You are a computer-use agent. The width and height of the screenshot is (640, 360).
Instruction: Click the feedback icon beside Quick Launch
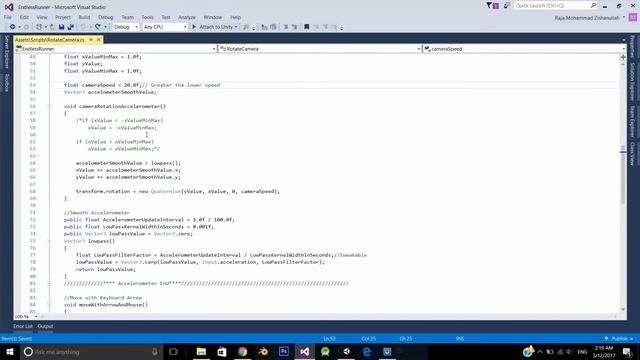pos(507,6)
